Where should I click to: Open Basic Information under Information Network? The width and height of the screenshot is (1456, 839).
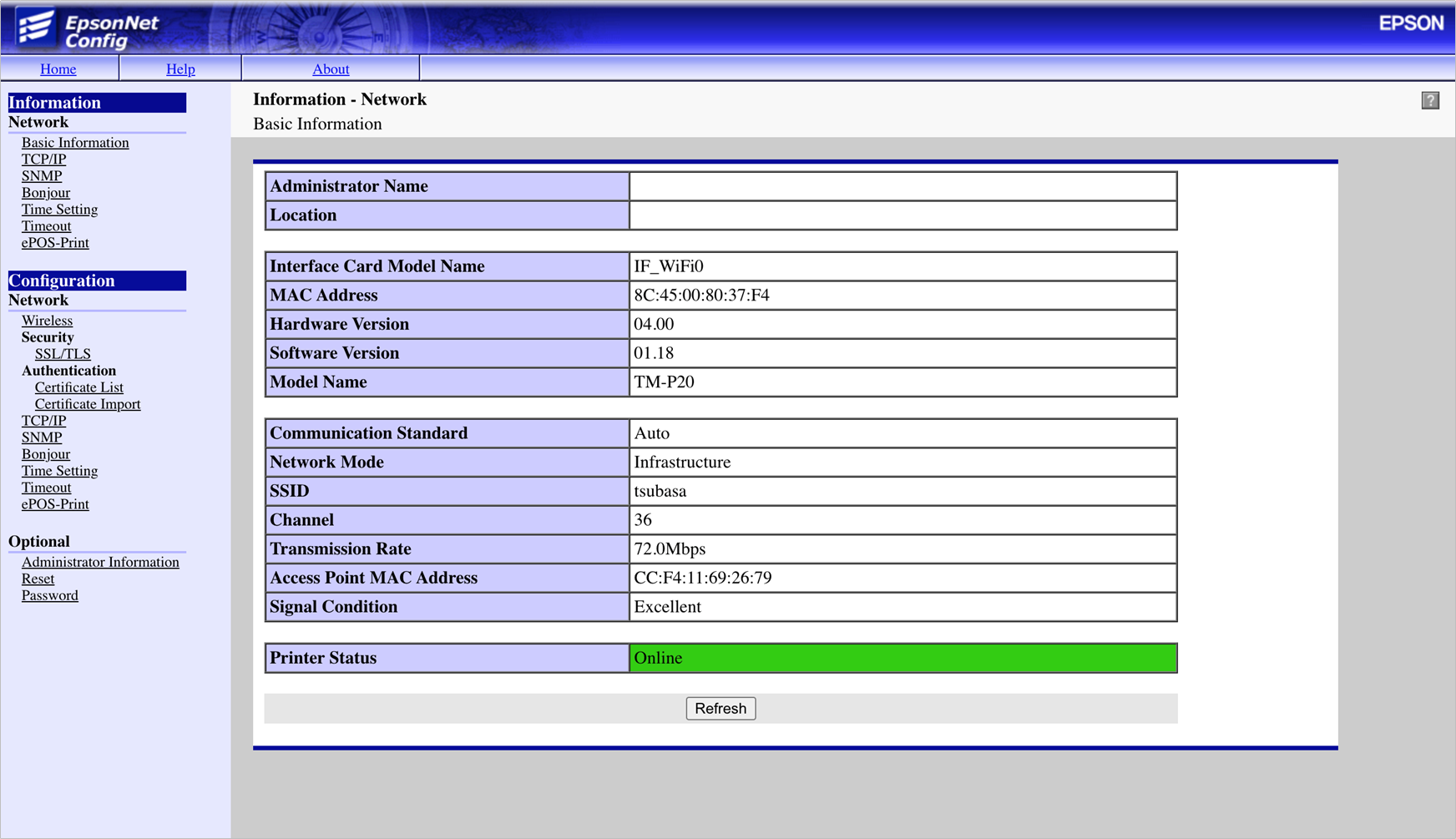click(75, 143)
